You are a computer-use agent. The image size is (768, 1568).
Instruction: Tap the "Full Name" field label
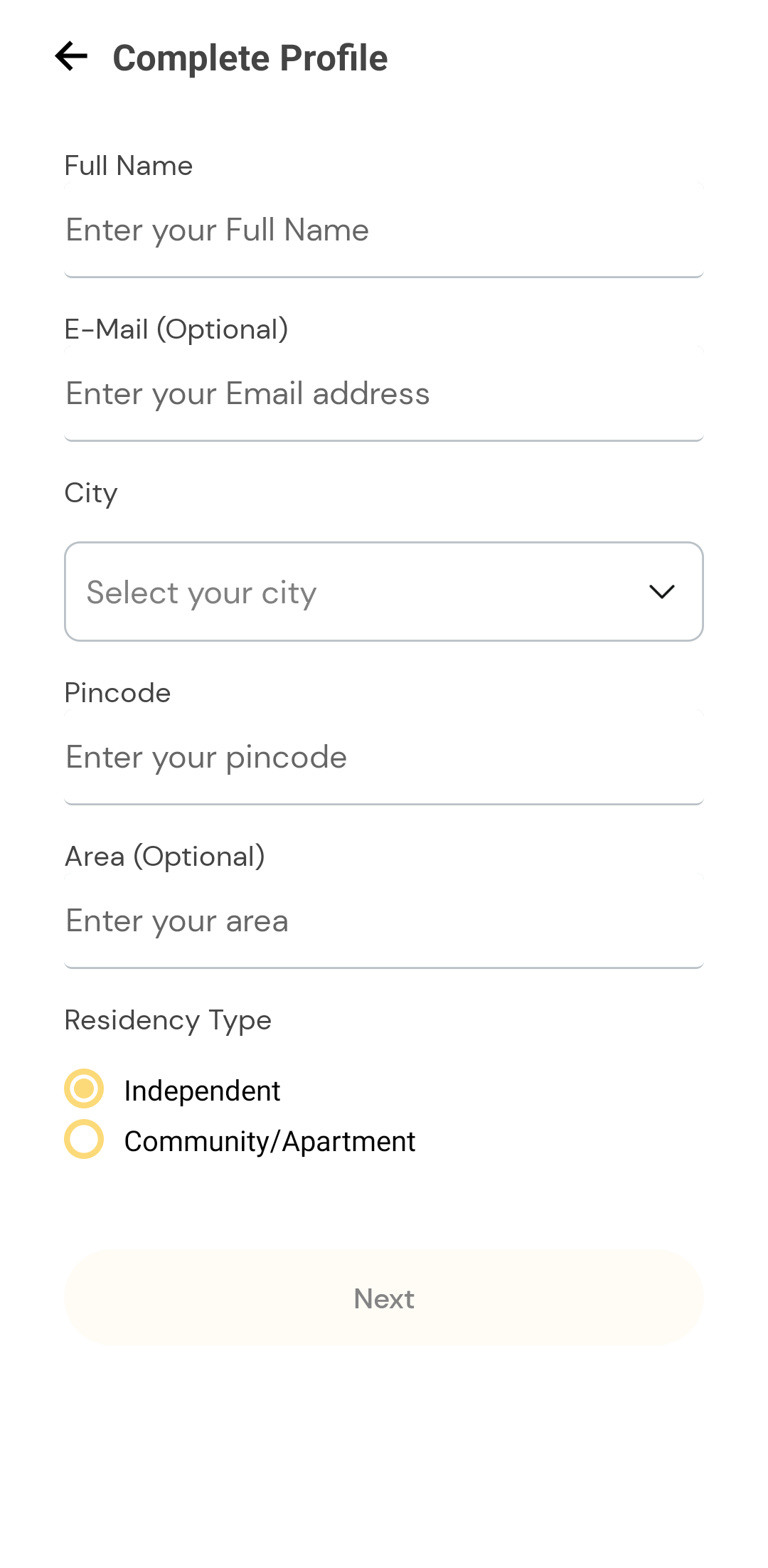coord(129,166)
